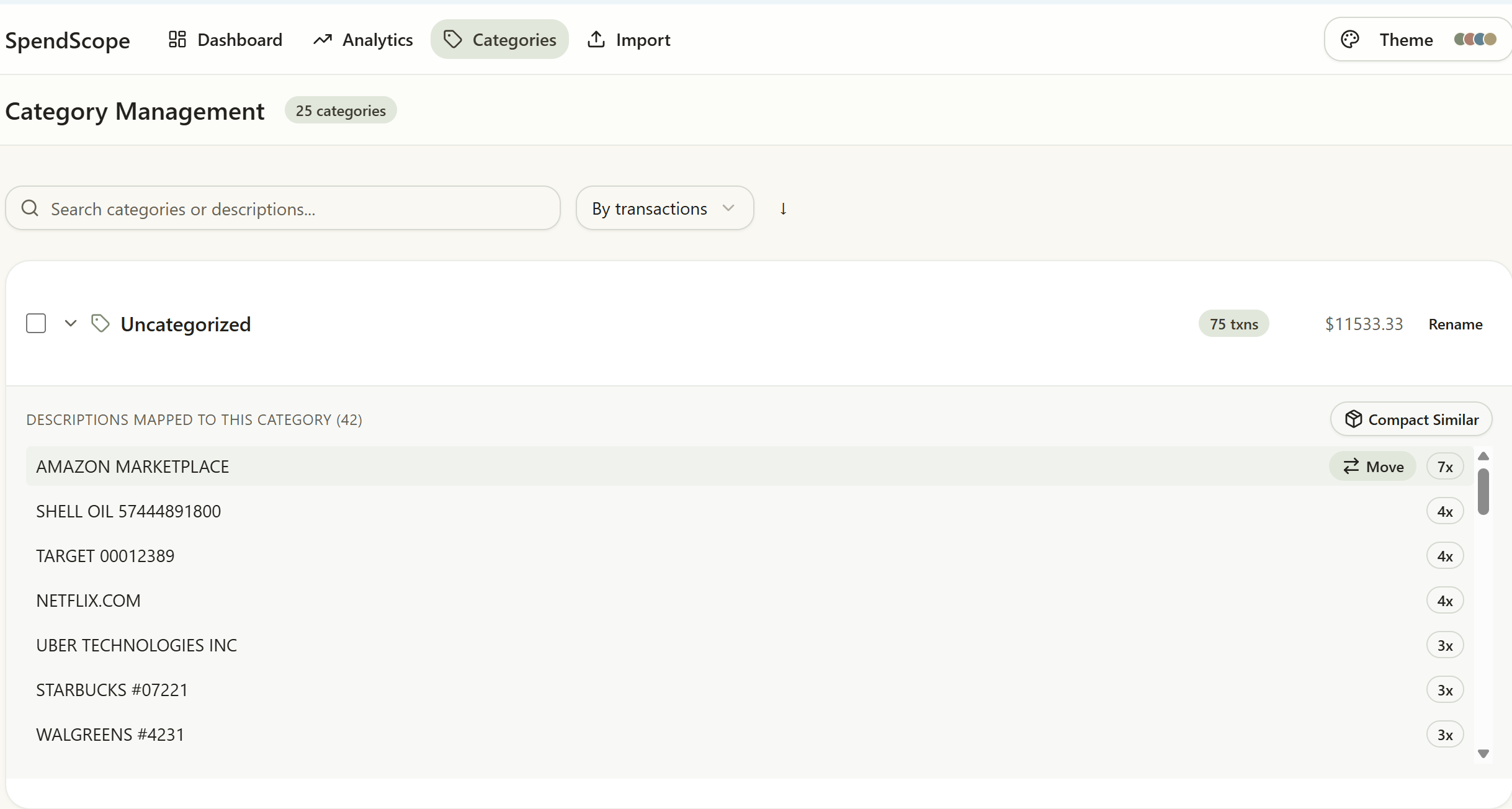Click the Dashboard grid icon
The image size is (1512, 809).
177,40
